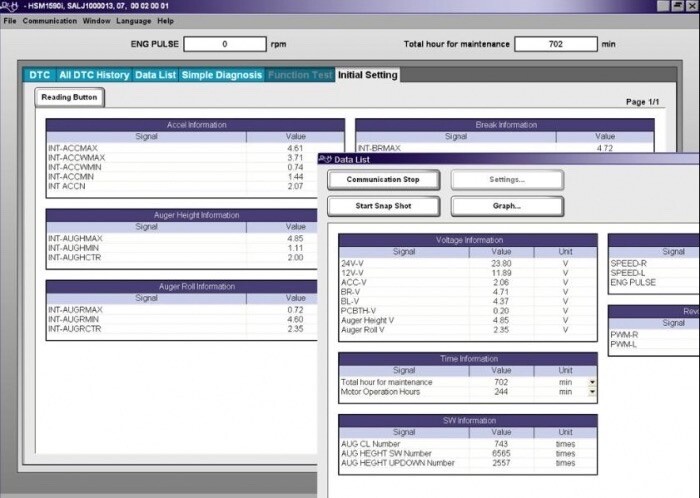Click the Auger Roll V row
700x498 pixels.
click(x=468, y=330)
